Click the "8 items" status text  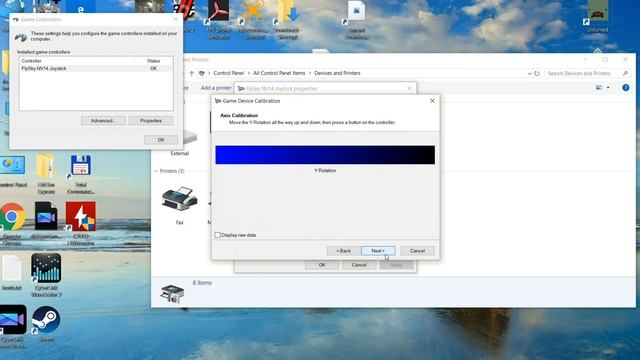202,282
